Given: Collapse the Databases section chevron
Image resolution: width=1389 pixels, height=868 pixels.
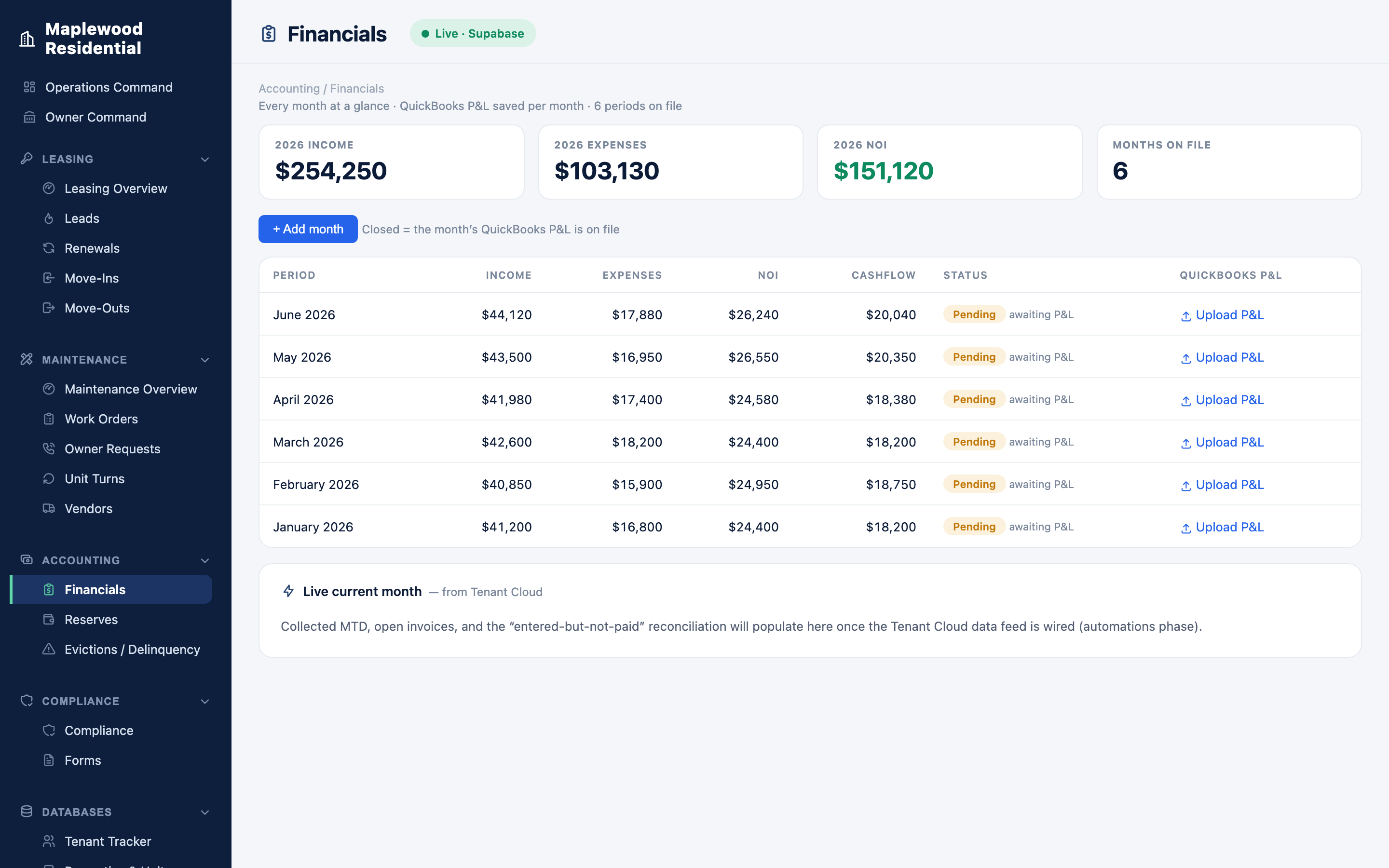Looking at the screenshot, I should [x=205, y=813].
